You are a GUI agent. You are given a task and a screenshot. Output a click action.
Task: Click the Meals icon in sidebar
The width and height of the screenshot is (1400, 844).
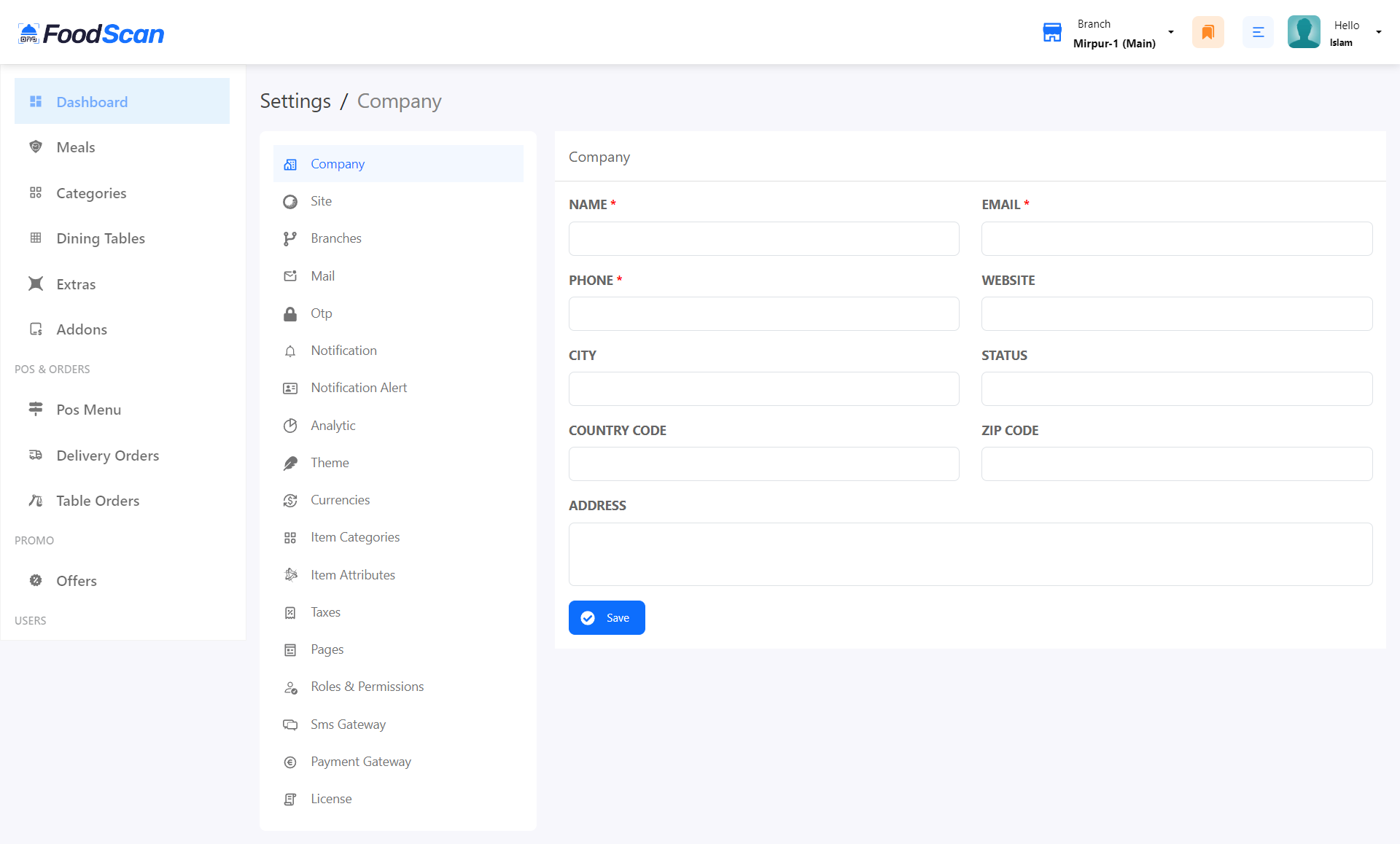[x=36, y=147]
